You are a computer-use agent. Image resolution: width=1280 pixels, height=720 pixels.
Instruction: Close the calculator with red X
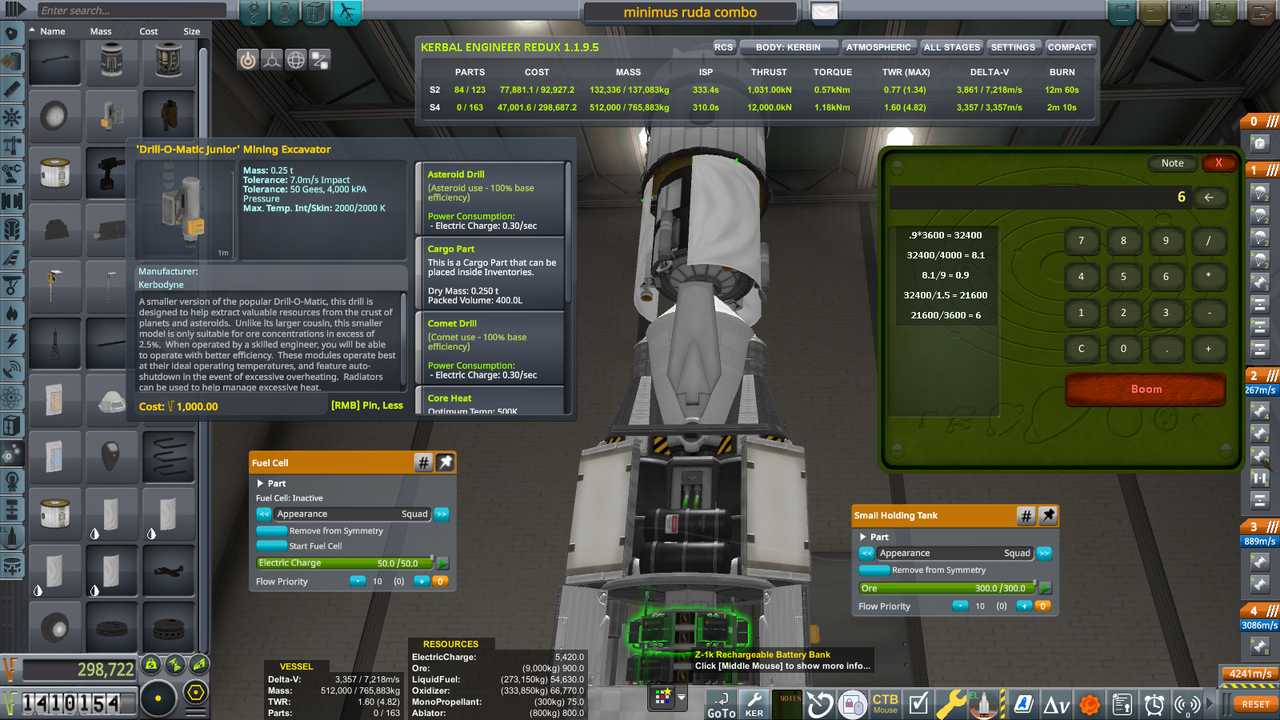pyautogui.click(x=1218, y=163)
